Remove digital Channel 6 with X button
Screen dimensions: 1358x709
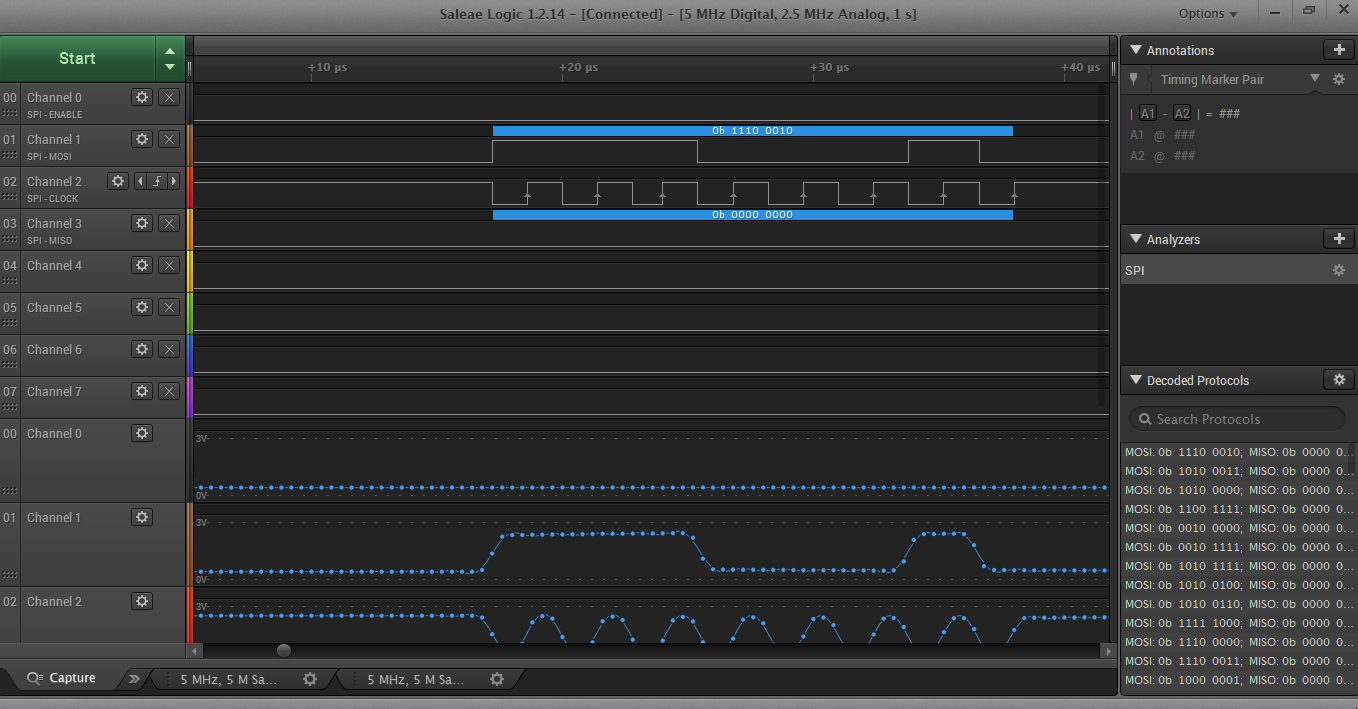(169, 349)
